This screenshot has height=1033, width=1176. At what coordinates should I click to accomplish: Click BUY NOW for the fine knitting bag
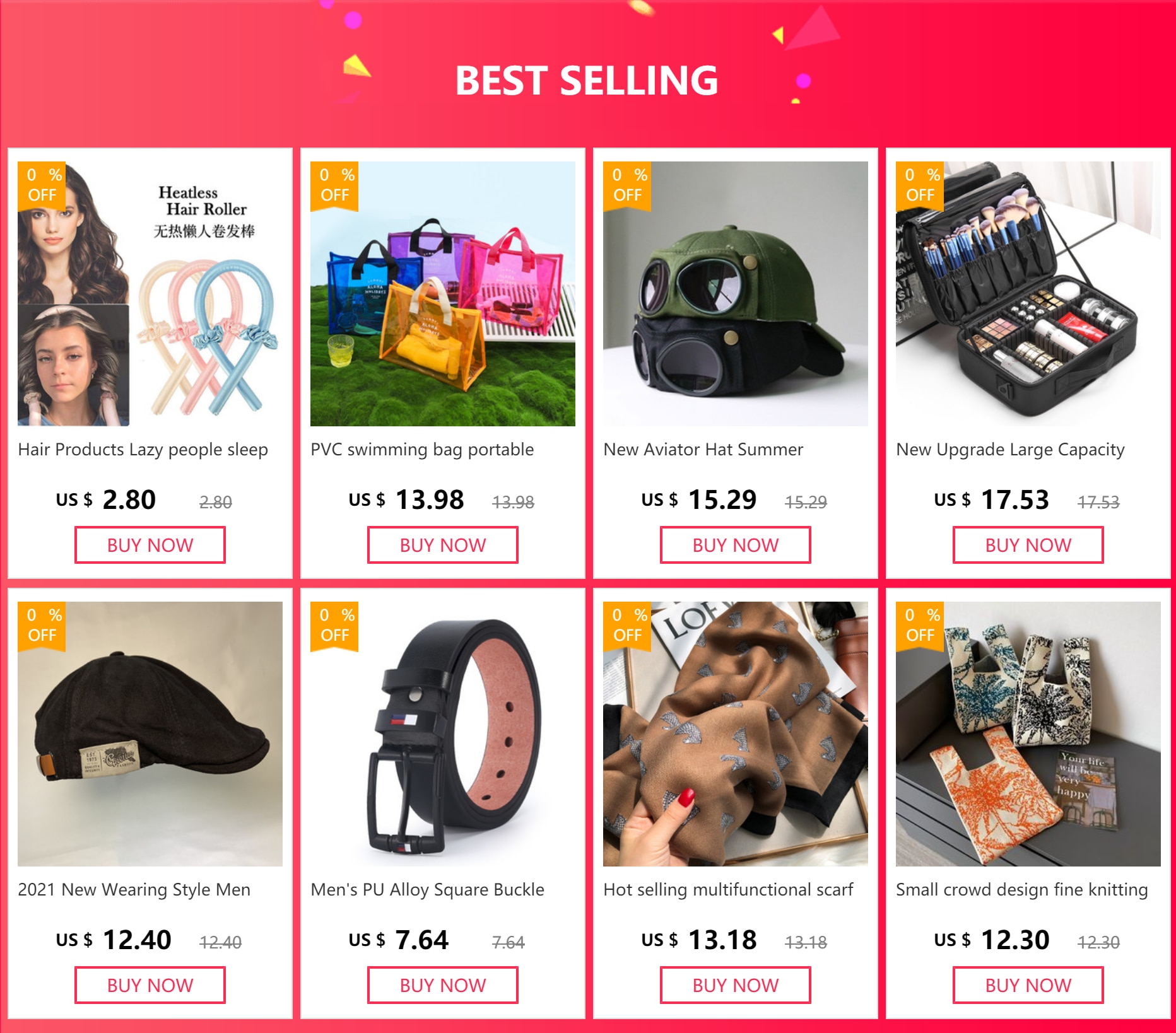coord(1028,985)
